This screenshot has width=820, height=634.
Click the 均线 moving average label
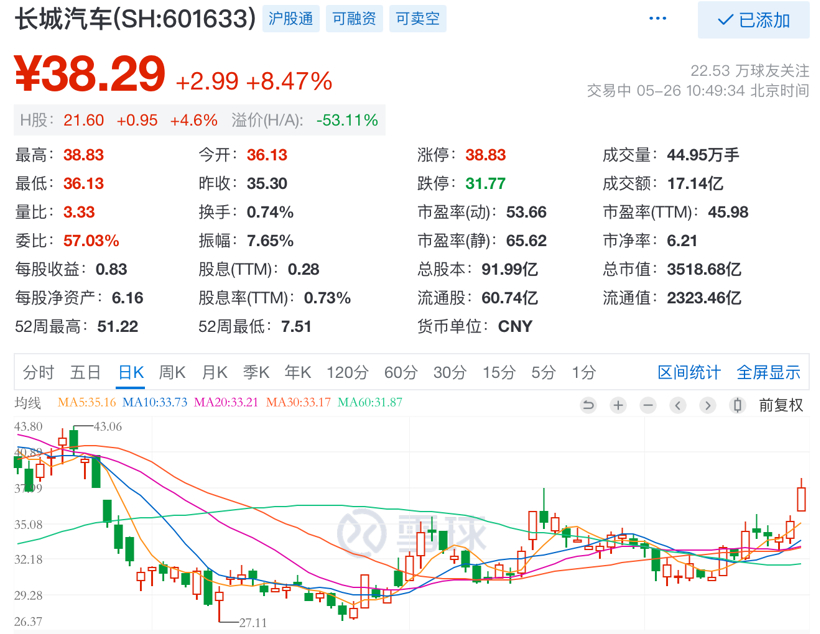(x=28, y=403)
